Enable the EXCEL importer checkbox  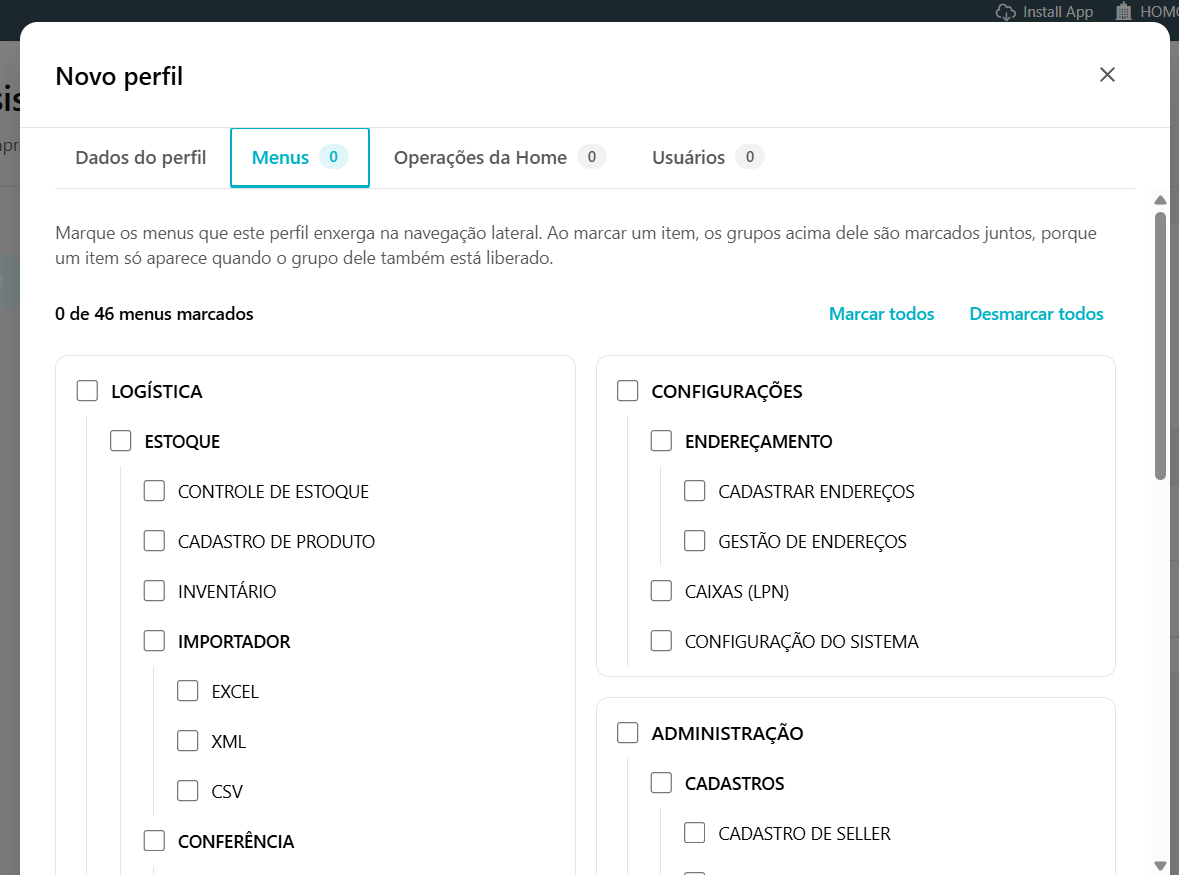click(187, 691)
